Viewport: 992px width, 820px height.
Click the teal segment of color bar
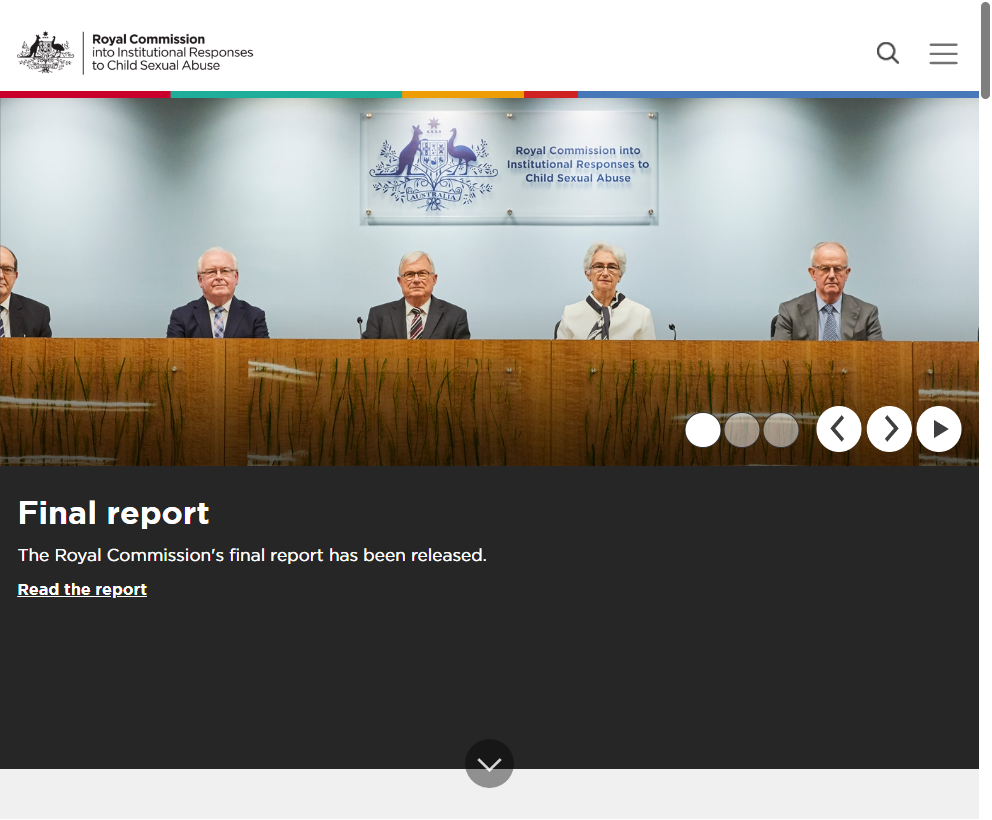pyautogui.click(x=285, y=94)
